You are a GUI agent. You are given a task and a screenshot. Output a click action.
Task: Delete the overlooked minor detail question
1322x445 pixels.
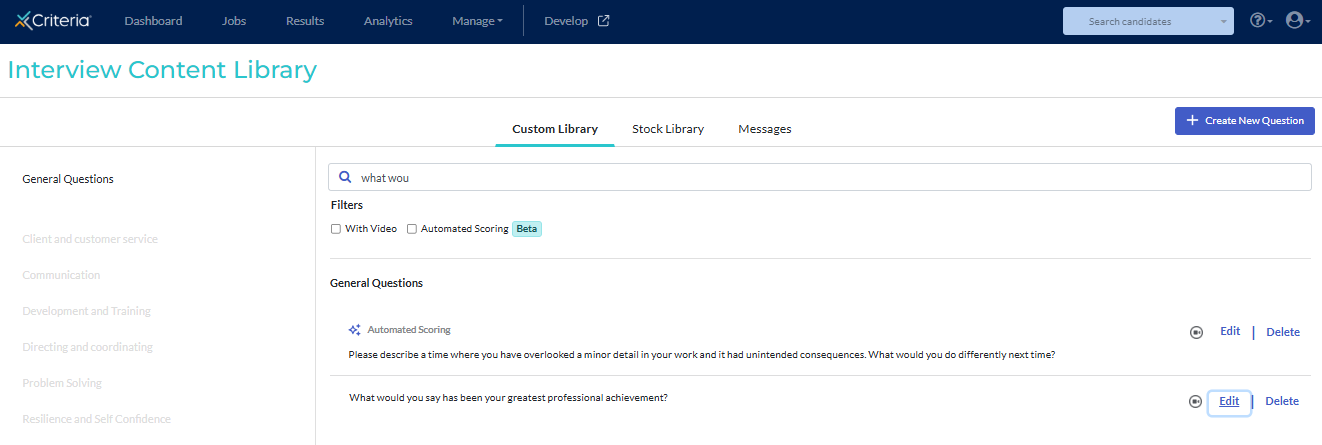tap(1283, 332)
